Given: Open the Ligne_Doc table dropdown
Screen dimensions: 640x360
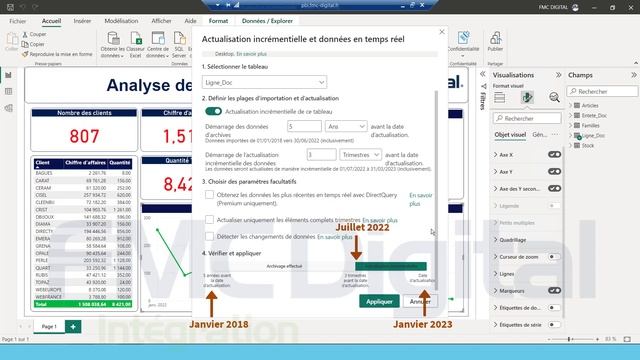Looking at the screenshot, I should point(264,82).
